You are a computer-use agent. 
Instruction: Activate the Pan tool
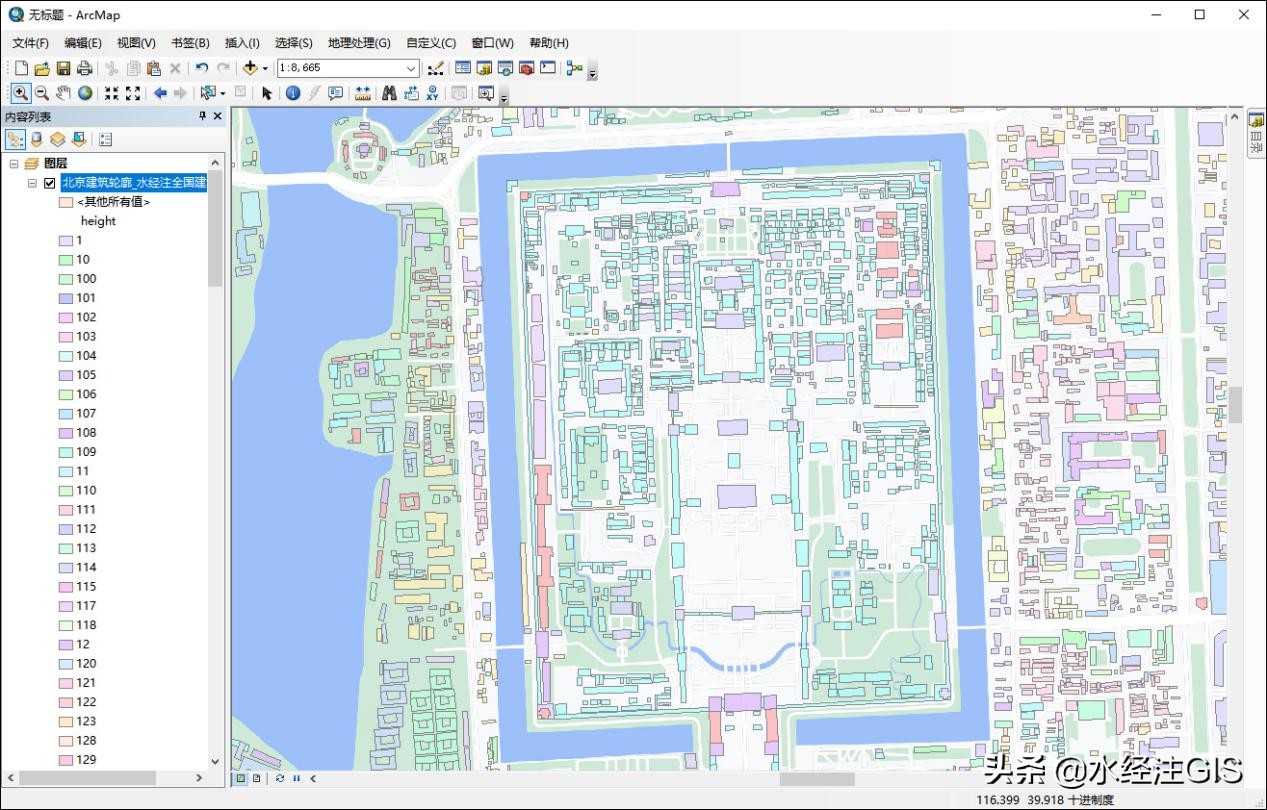point(62,93)
